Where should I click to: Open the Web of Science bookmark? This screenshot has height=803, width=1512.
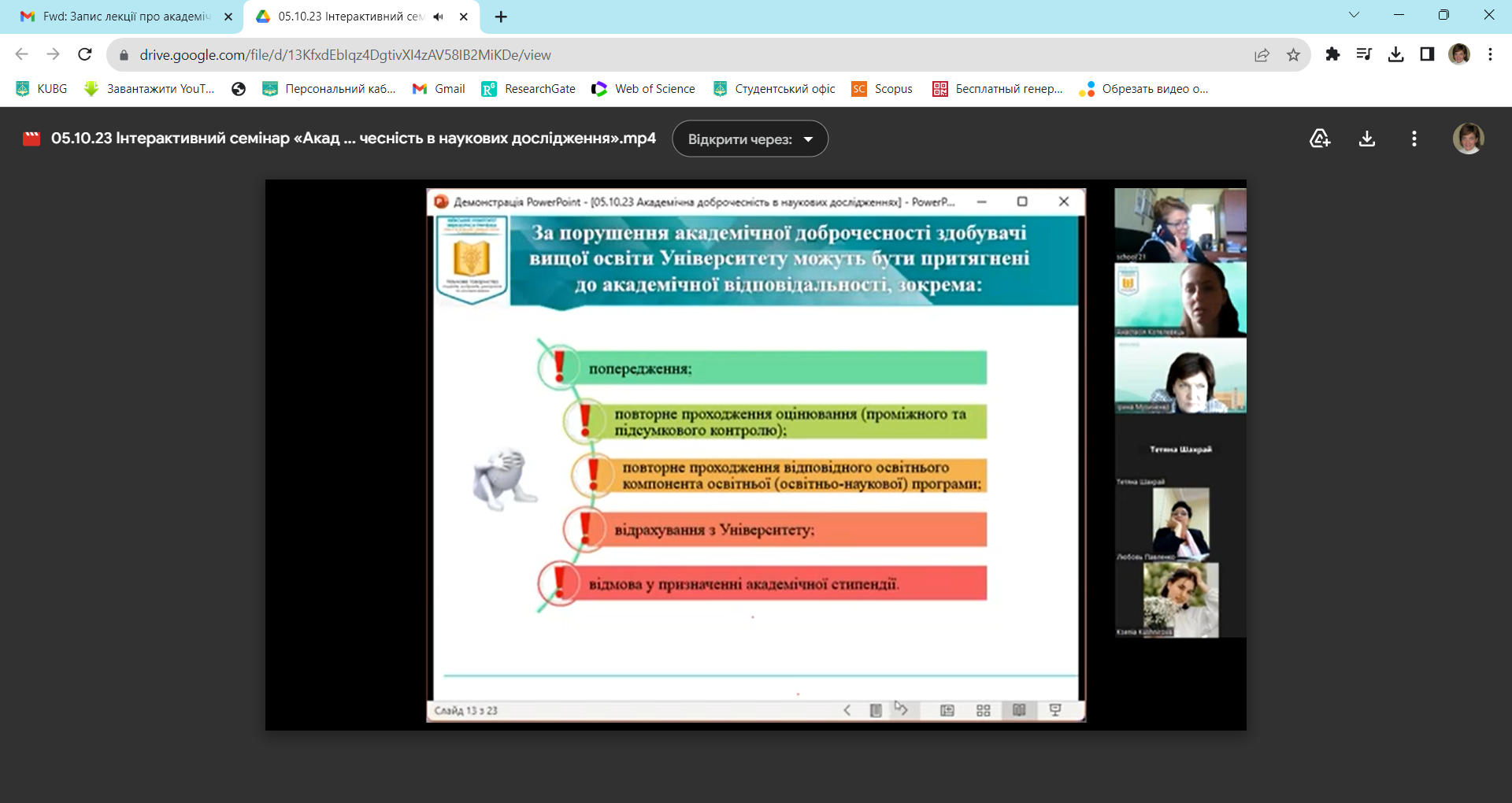pos(644,89)
